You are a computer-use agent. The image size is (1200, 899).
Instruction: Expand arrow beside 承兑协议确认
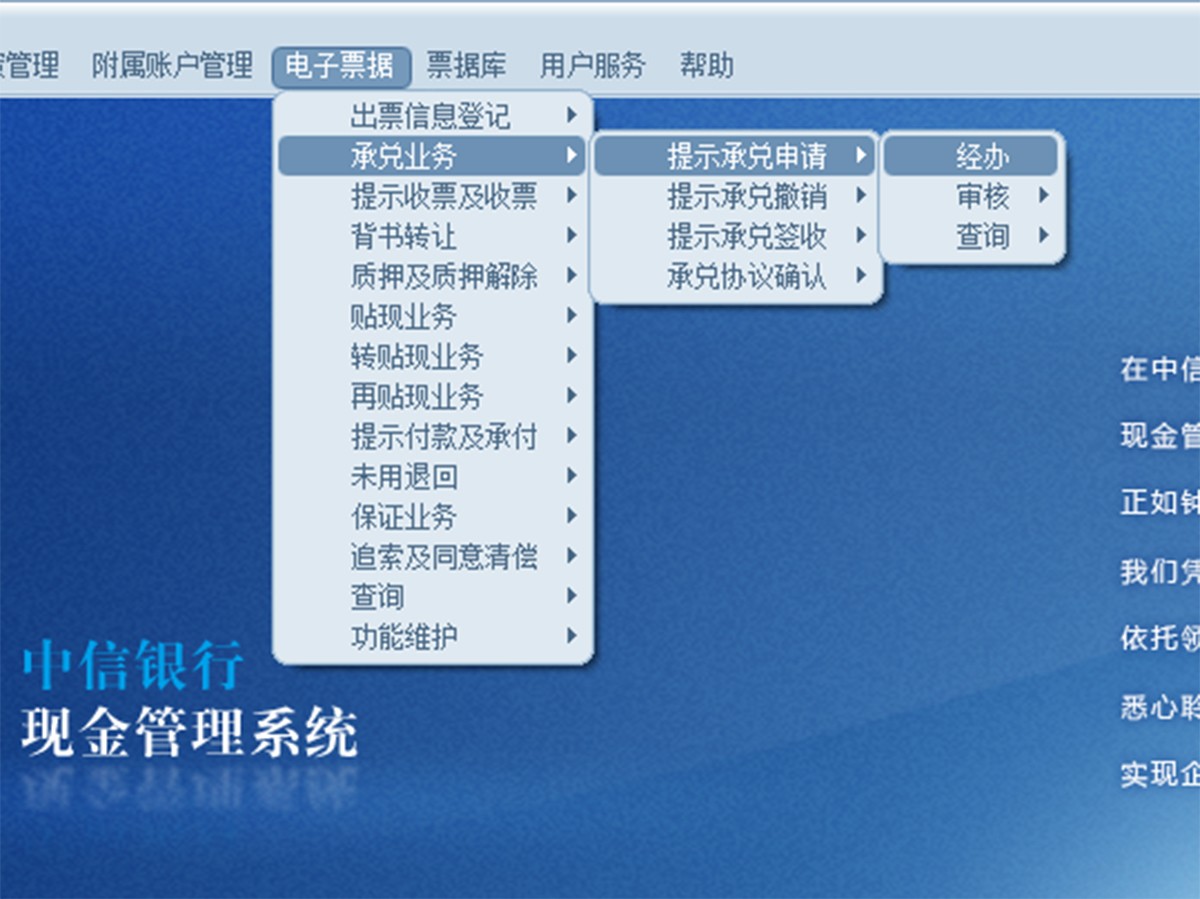coord(860,275)
